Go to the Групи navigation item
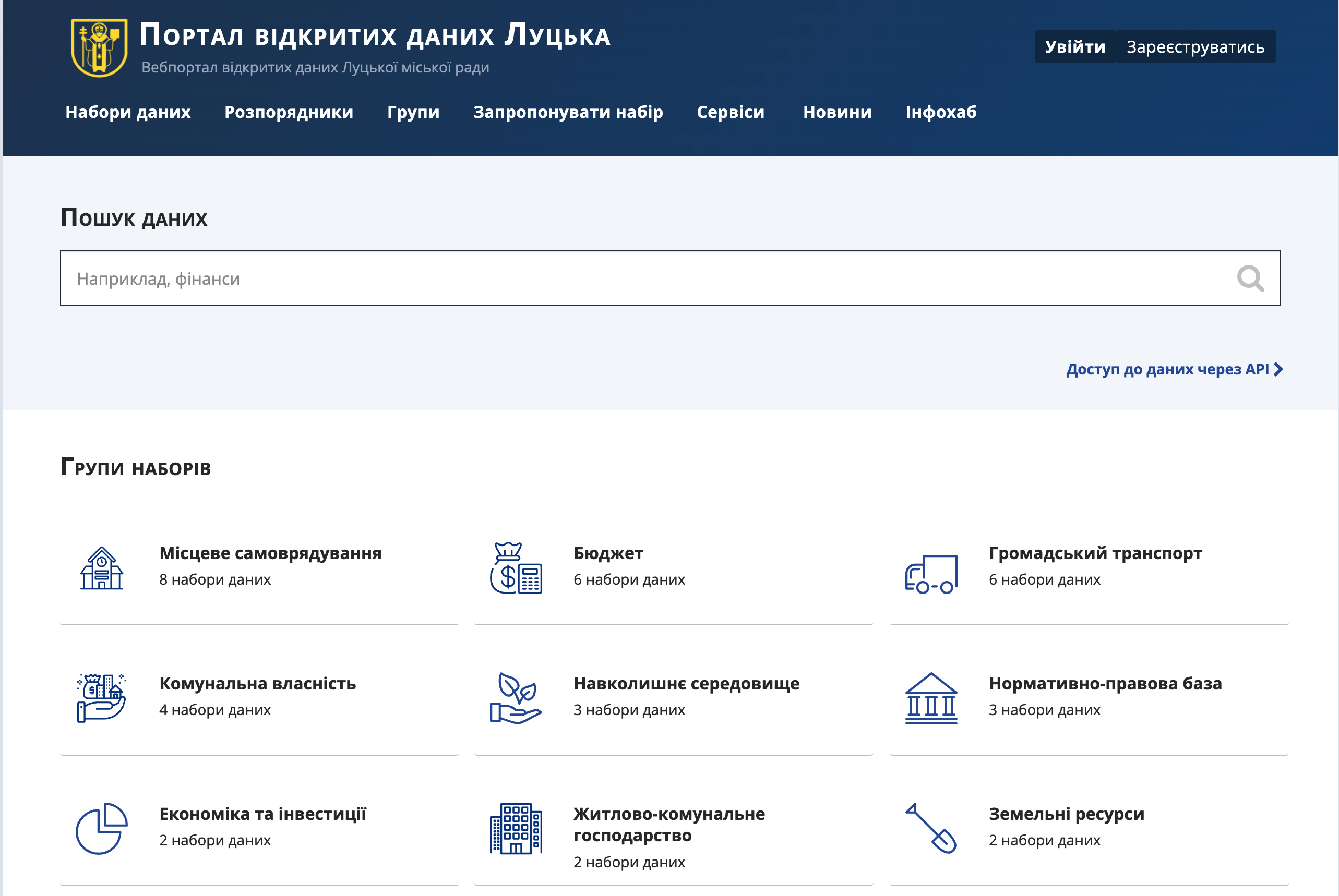Image resolution: width=1339 pixels, height=896 pixels. (413, 112)
